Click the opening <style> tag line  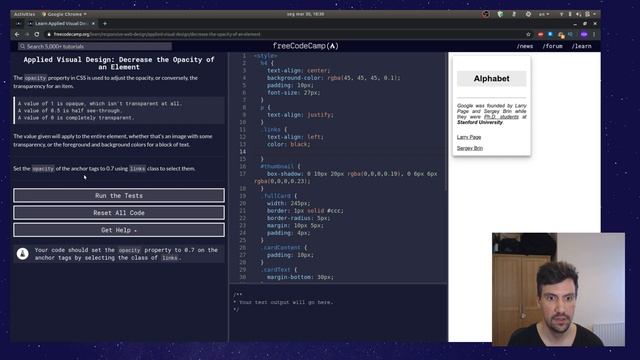(x=265, y=56)
